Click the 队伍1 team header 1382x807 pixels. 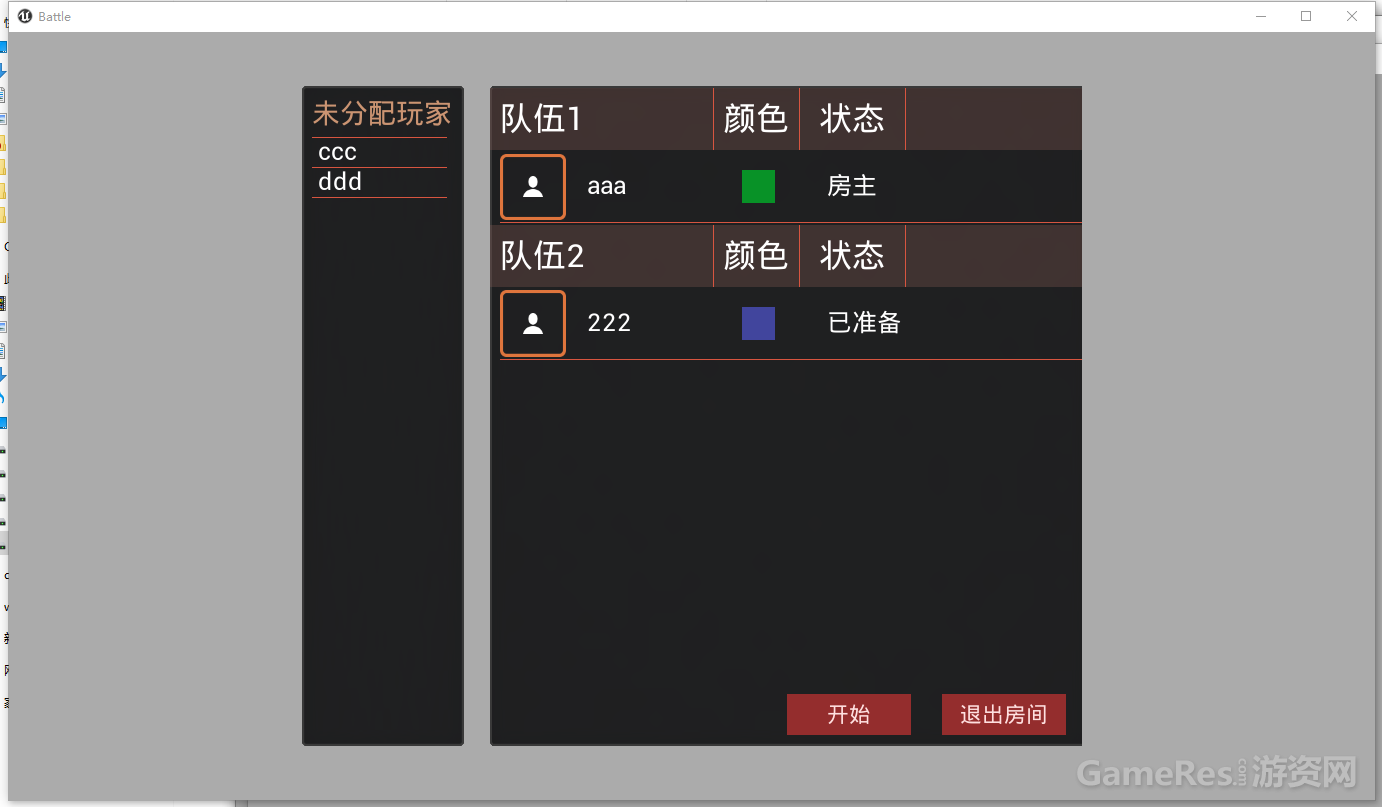click(x=542, y=118)
